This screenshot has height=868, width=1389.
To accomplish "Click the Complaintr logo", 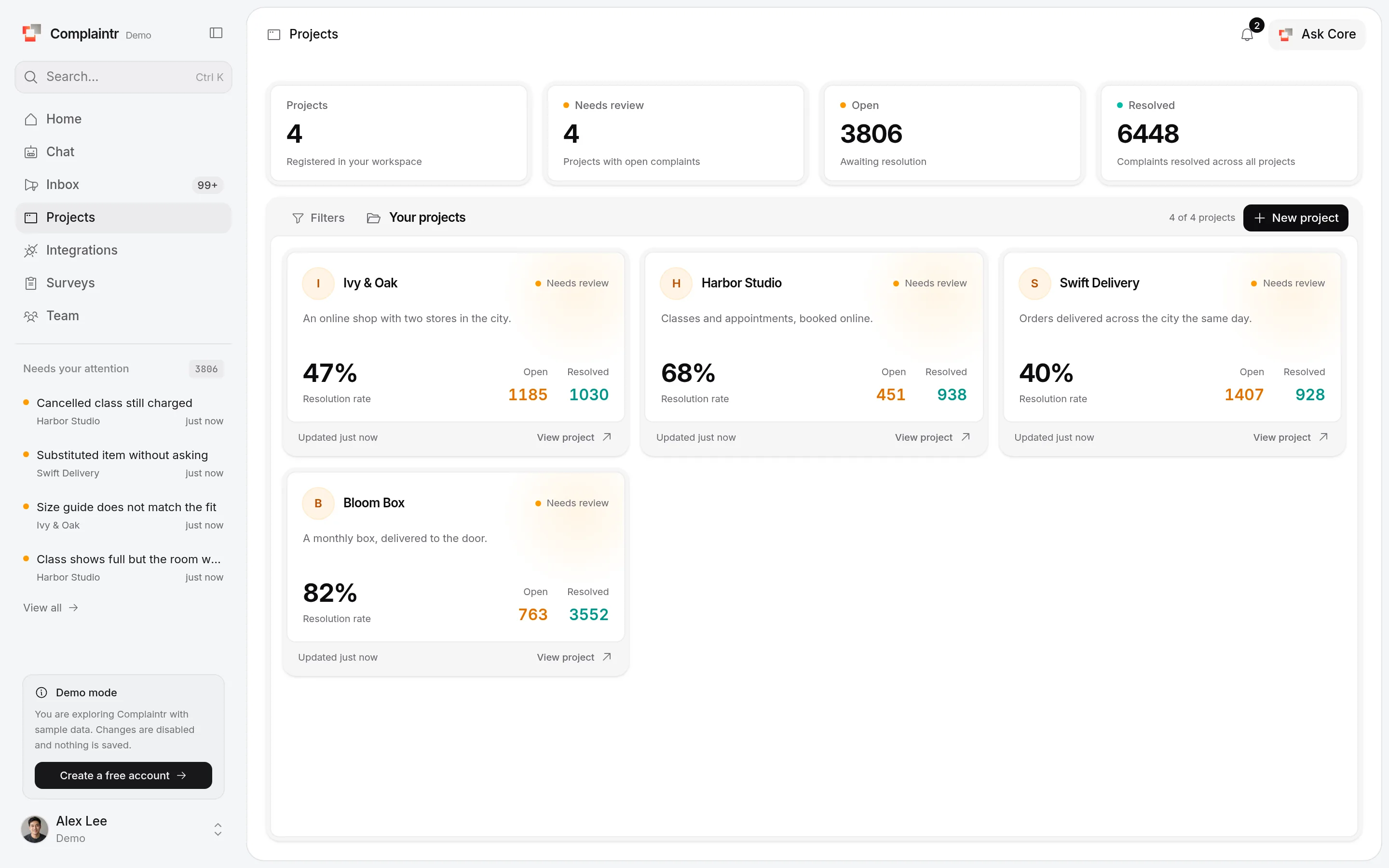I will click(31, 33).
